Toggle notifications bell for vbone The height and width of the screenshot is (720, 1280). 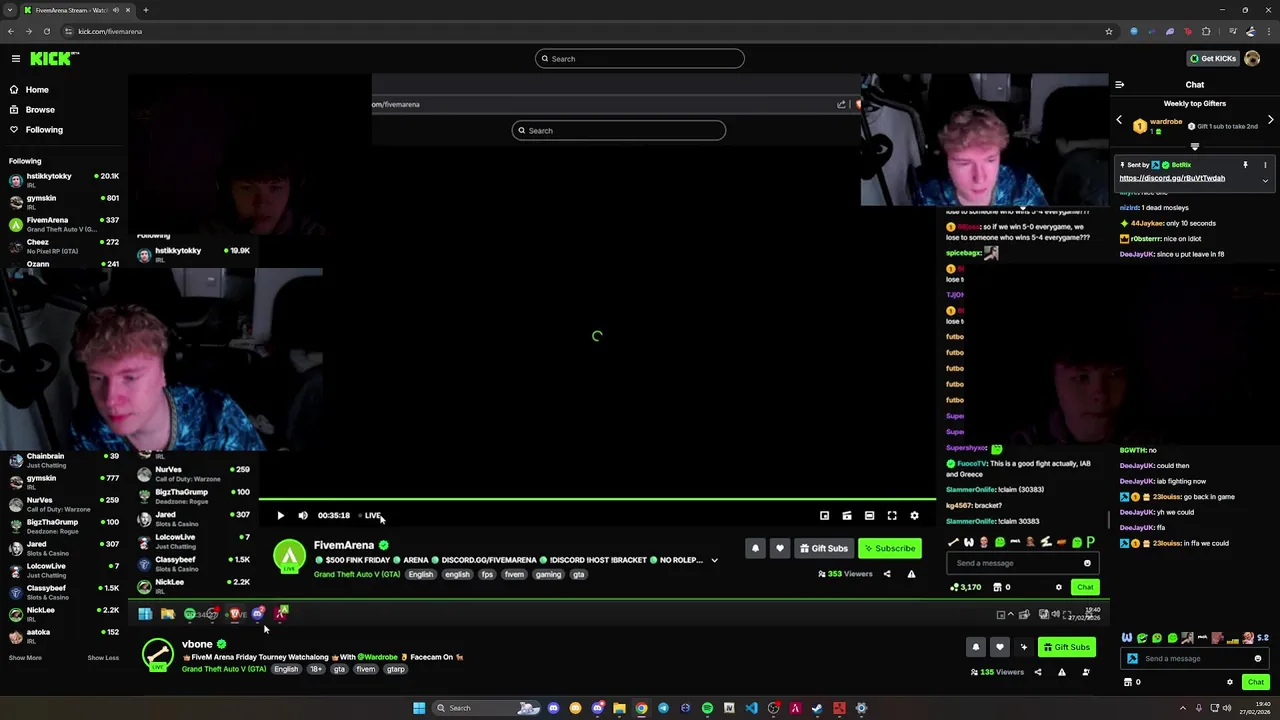click(x=976, y=648)
